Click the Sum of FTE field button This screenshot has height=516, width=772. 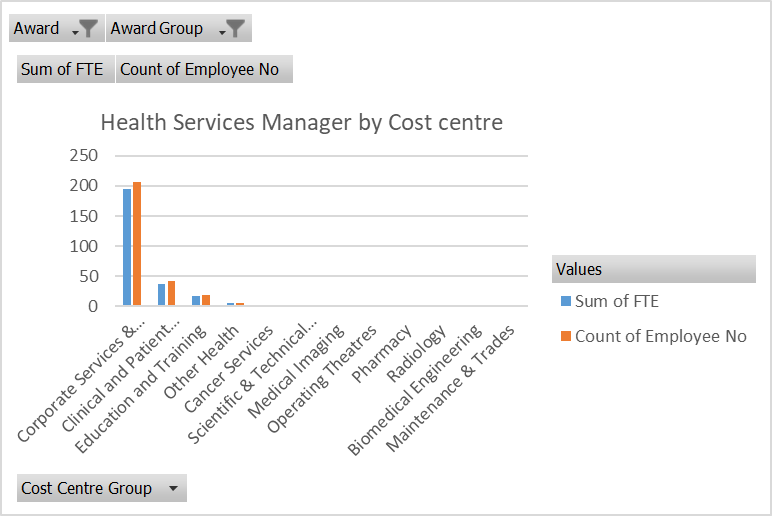coord(62,70)
